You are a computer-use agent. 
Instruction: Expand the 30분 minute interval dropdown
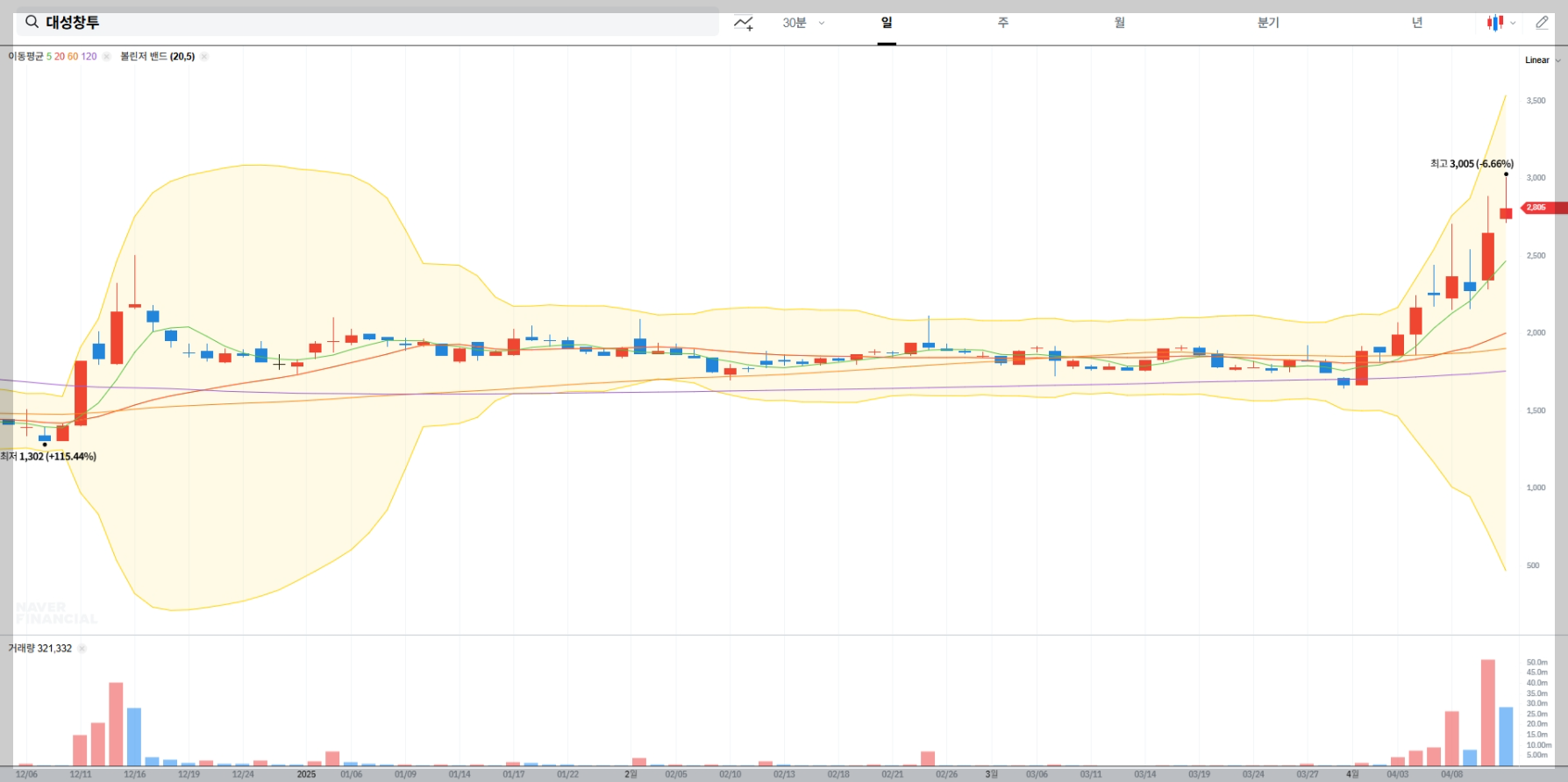point(804,23)
